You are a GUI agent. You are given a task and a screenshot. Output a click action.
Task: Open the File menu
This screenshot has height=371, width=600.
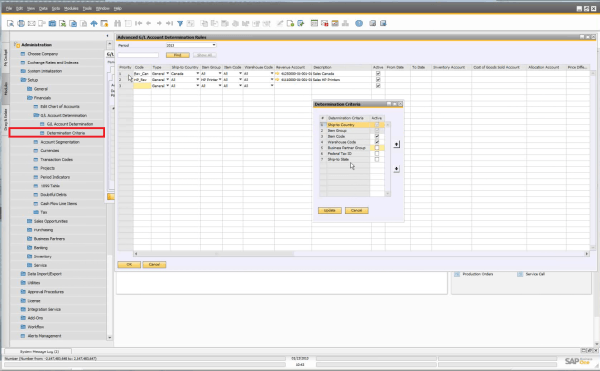point(9,8)
